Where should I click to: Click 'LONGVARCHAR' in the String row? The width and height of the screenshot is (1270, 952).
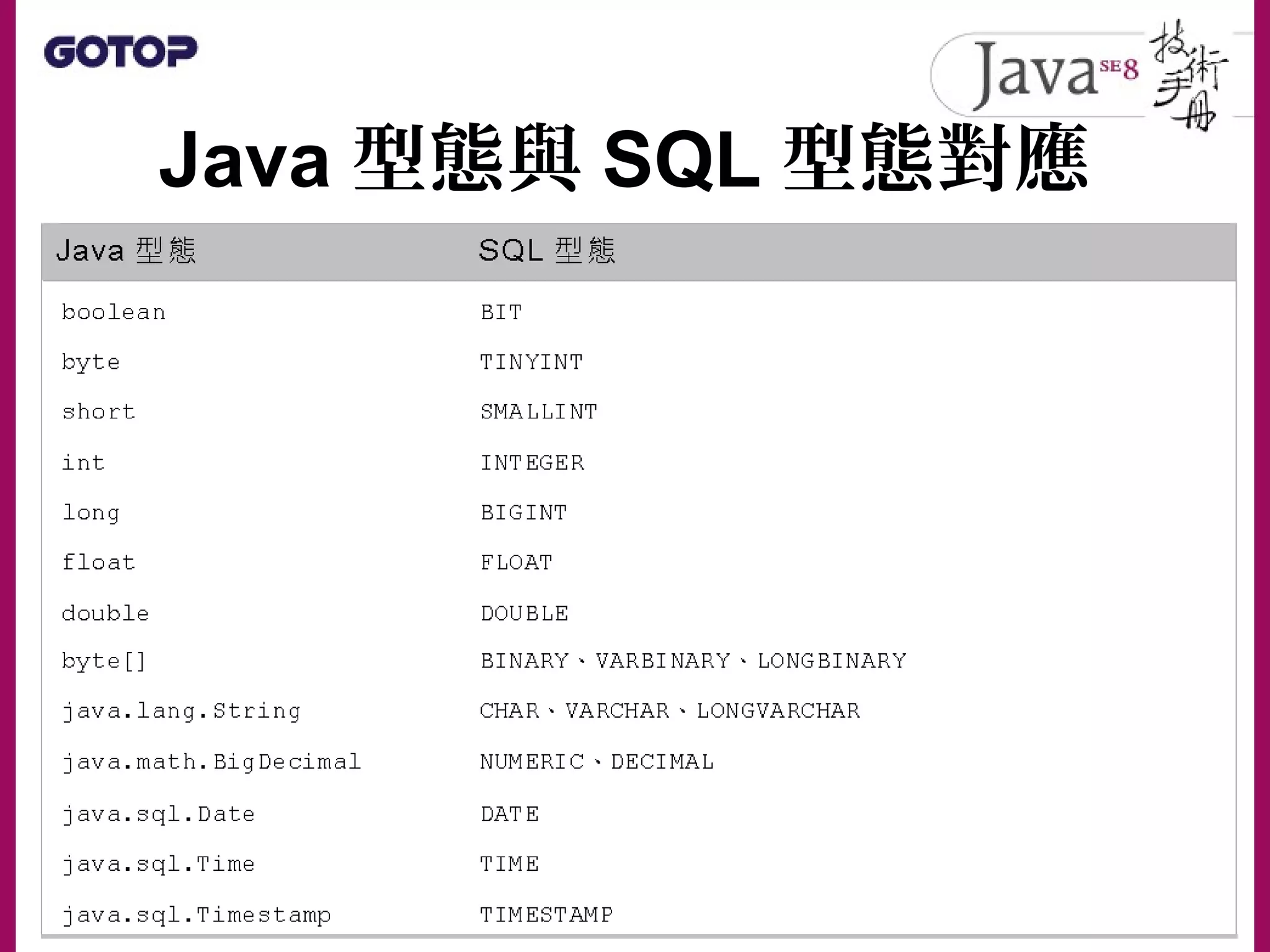click(x=779, y=710)
